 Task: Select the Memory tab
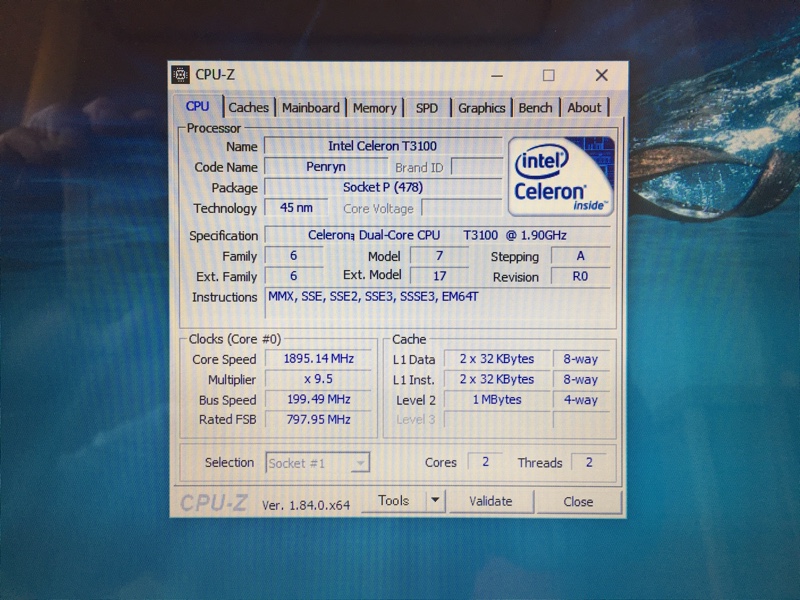pos(374,108)
